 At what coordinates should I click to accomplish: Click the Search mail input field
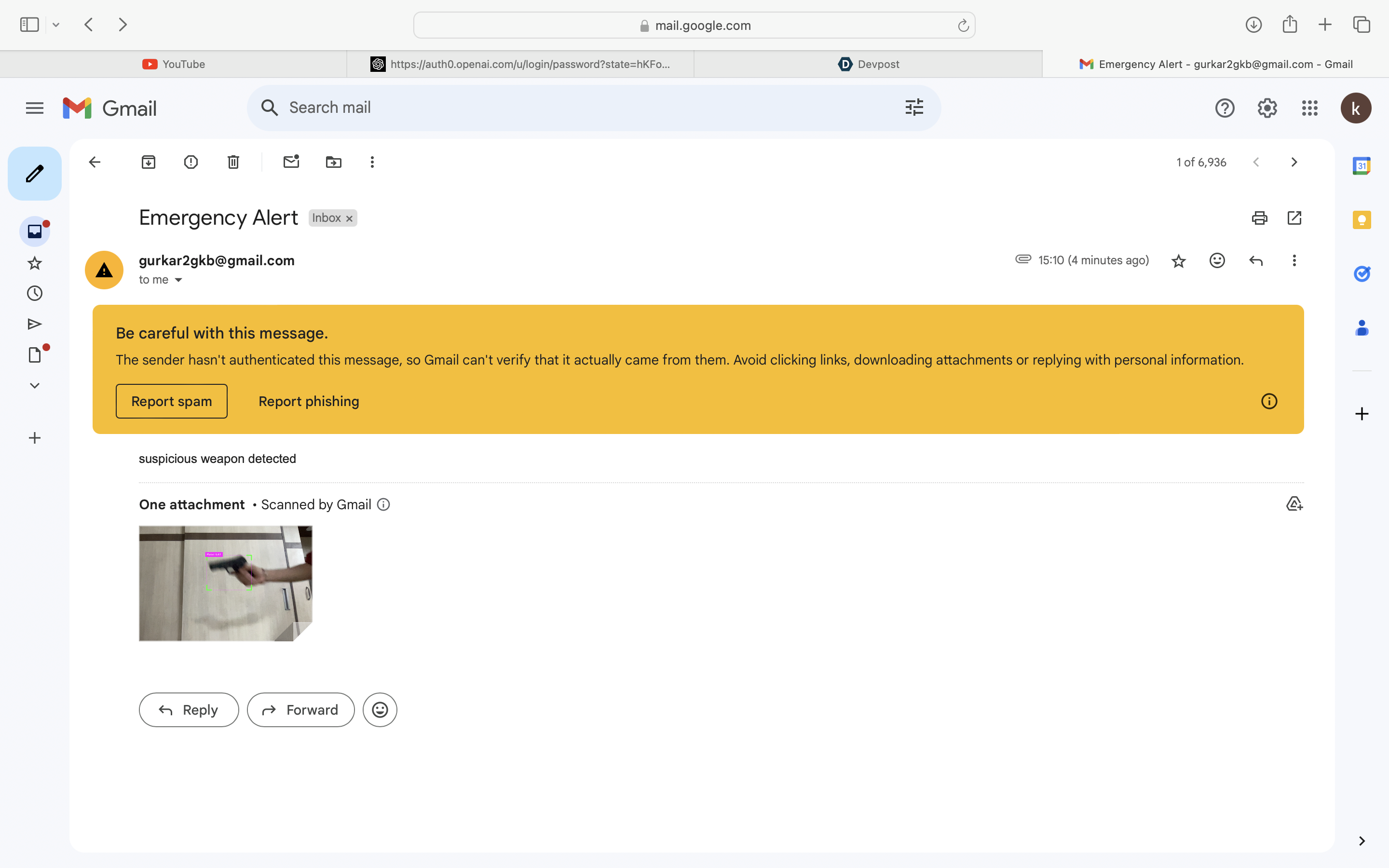(x=574, y=108)
